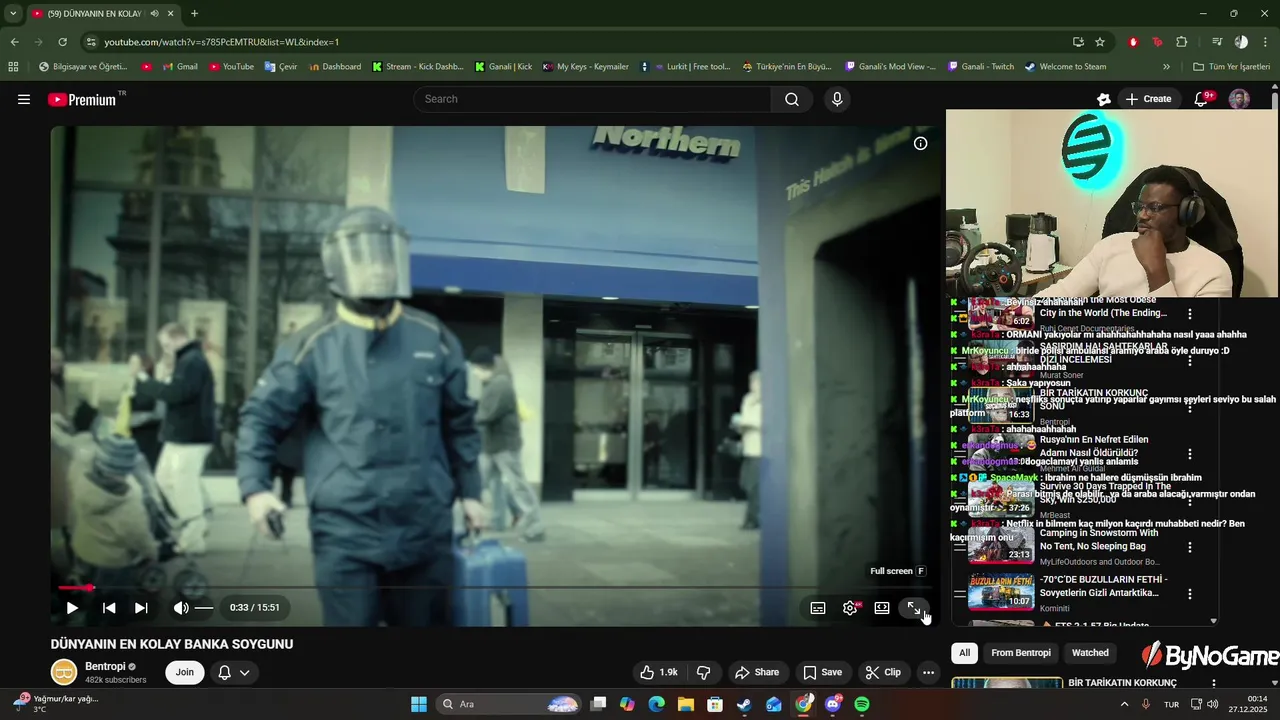Open Camping in Snowstorm video thumbnail
The width and height of the screenshot is (1280, 720).
point(1001,546)
